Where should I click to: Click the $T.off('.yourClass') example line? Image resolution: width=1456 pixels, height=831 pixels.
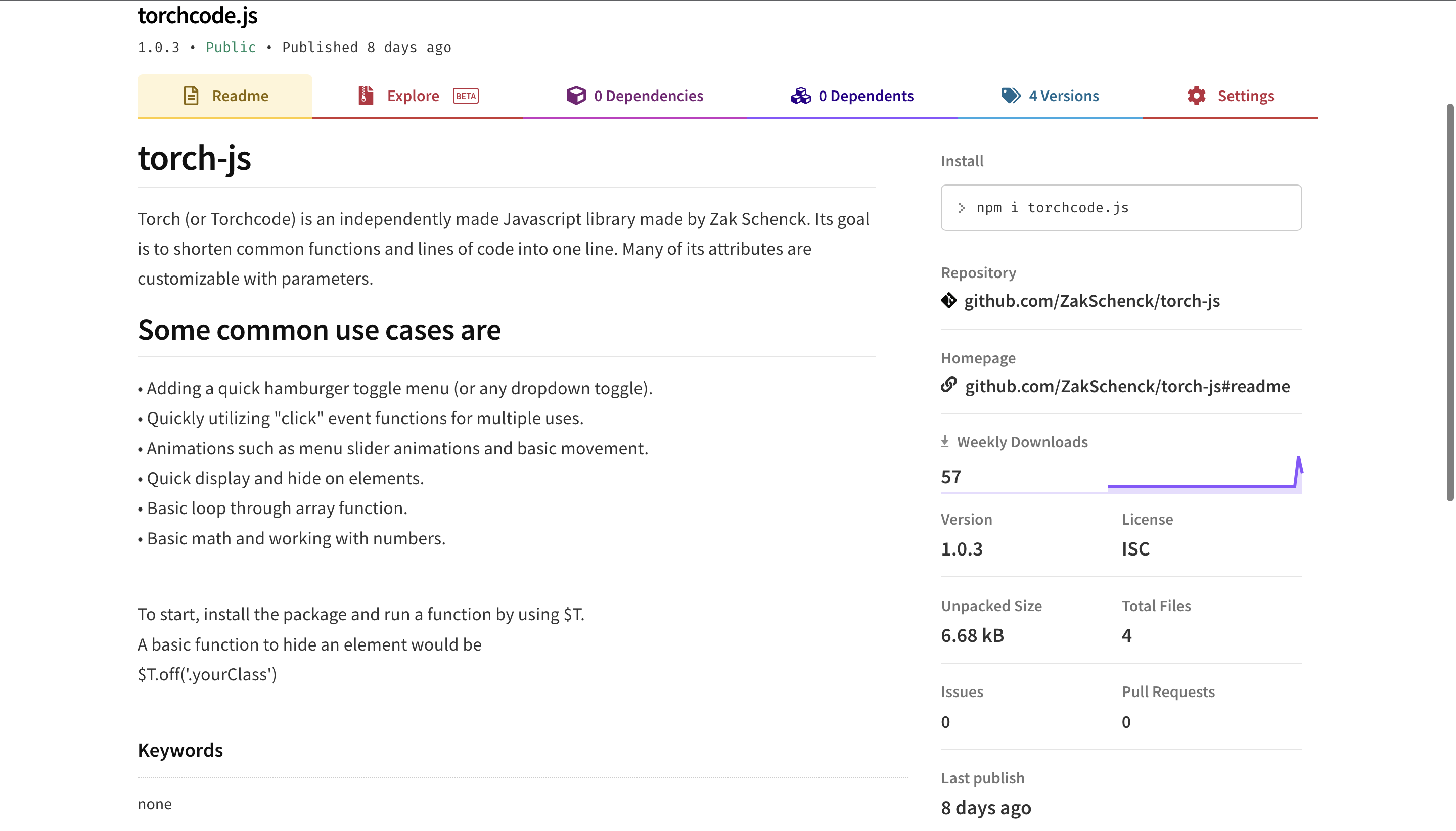(x=207, y=675)
